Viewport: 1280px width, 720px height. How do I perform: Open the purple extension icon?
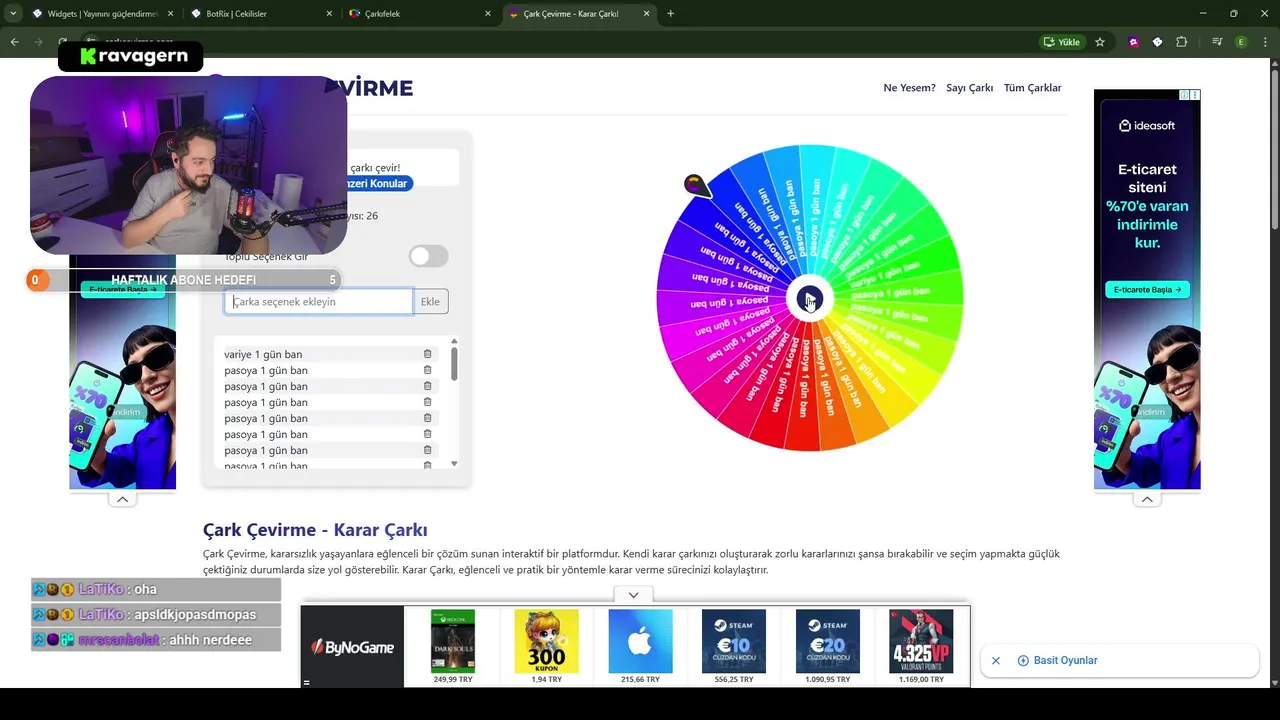point(1133,42)
